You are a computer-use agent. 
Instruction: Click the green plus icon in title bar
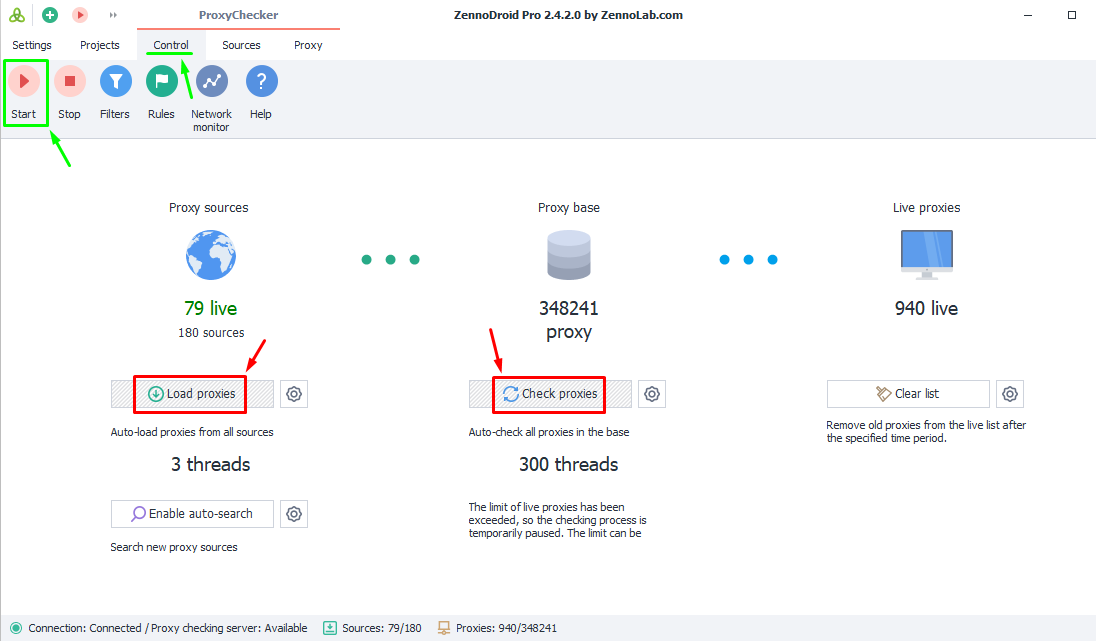(x=50, y=15)
